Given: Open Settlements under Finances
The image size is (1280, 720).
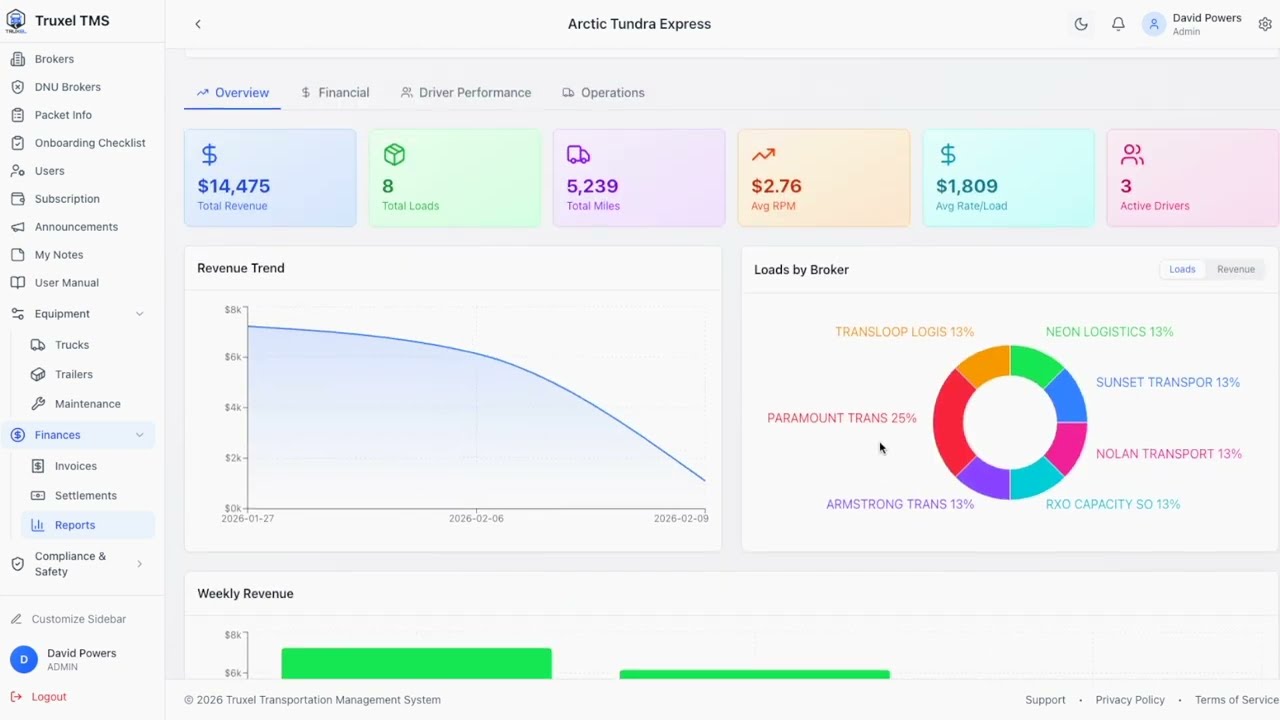Looking at the screenshot, I should (88, 496).
